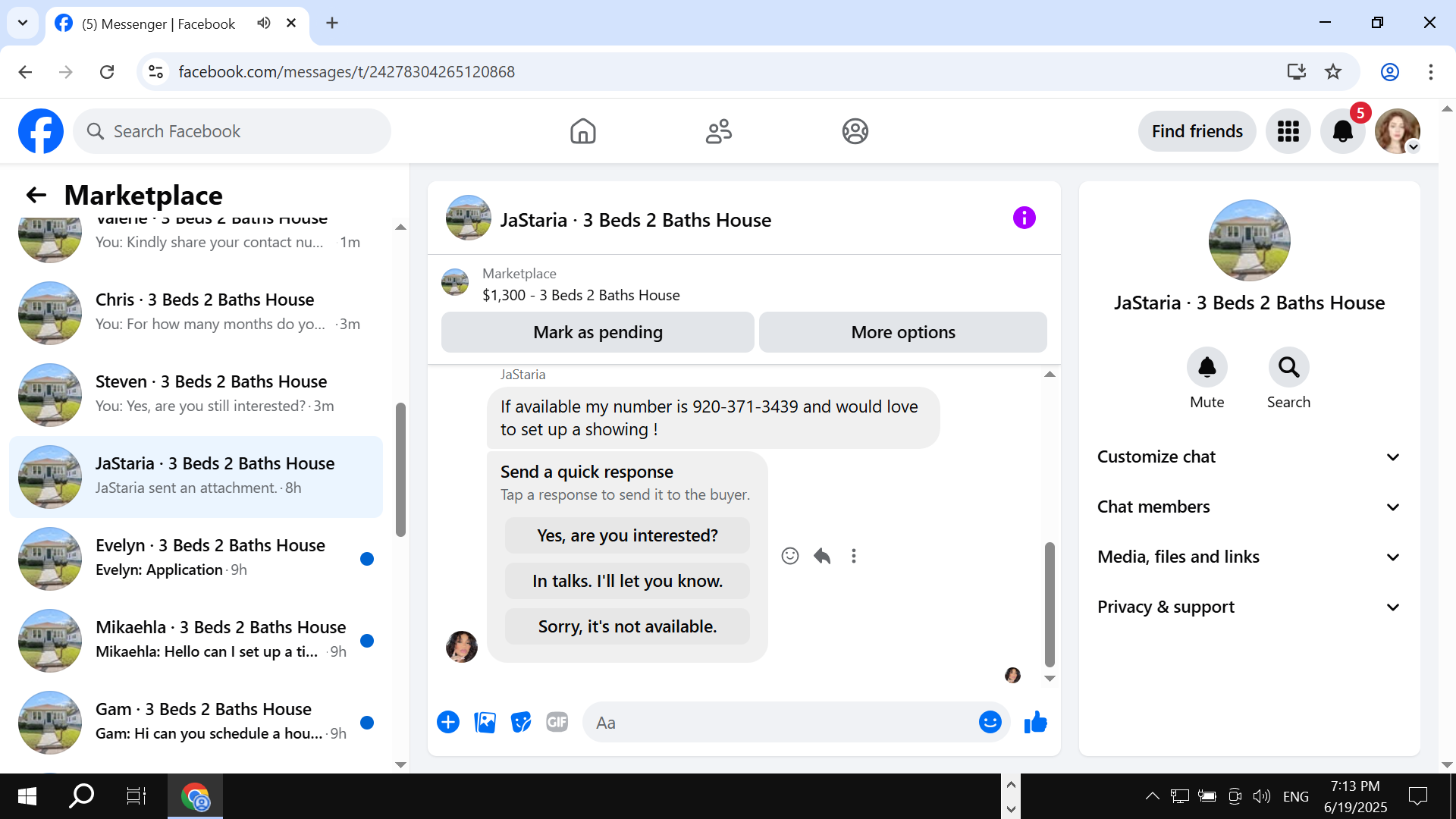Open more actions plus icon

448,722
